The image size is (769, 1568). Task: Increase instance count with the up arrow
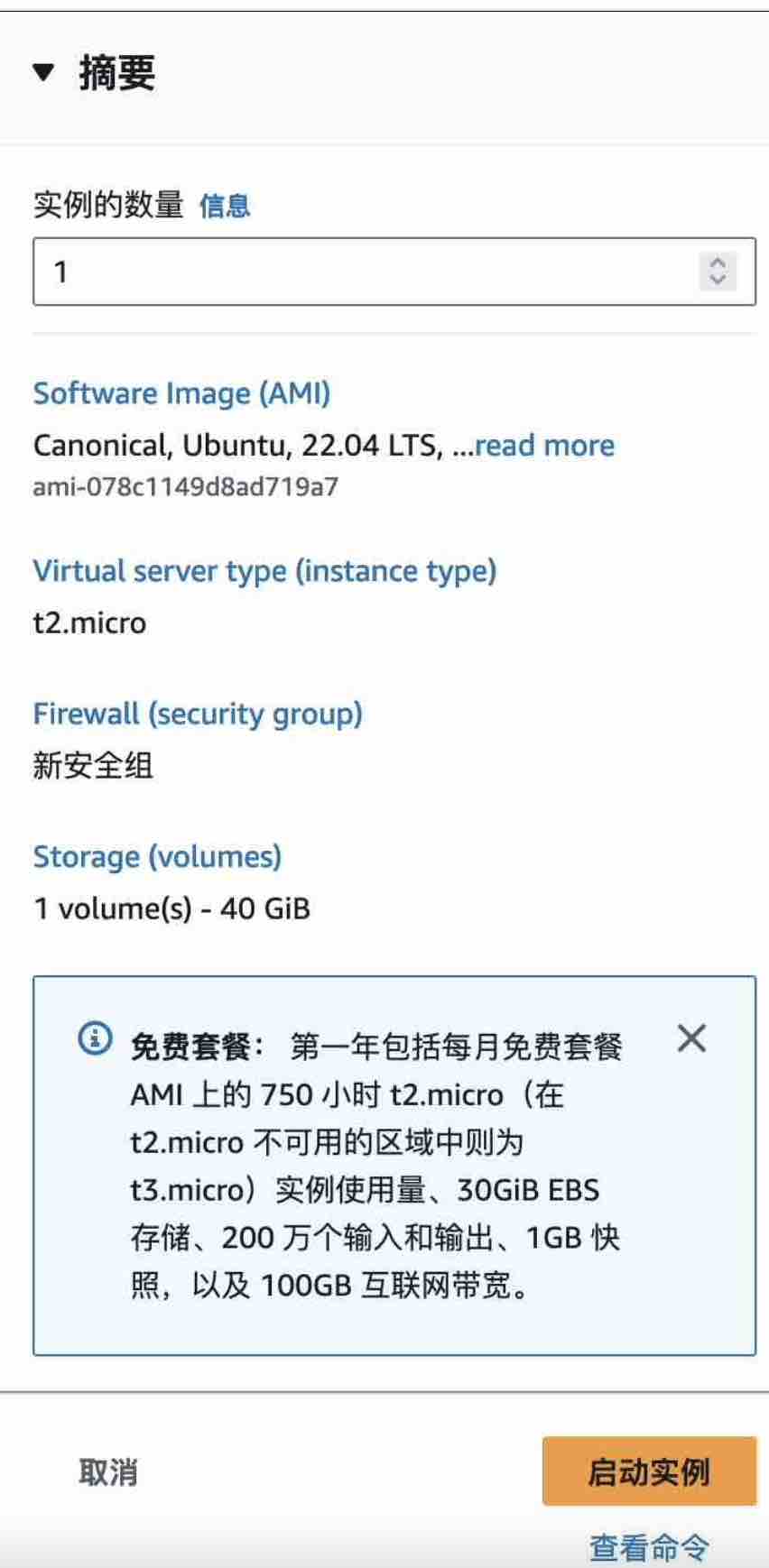pos(718,263)
